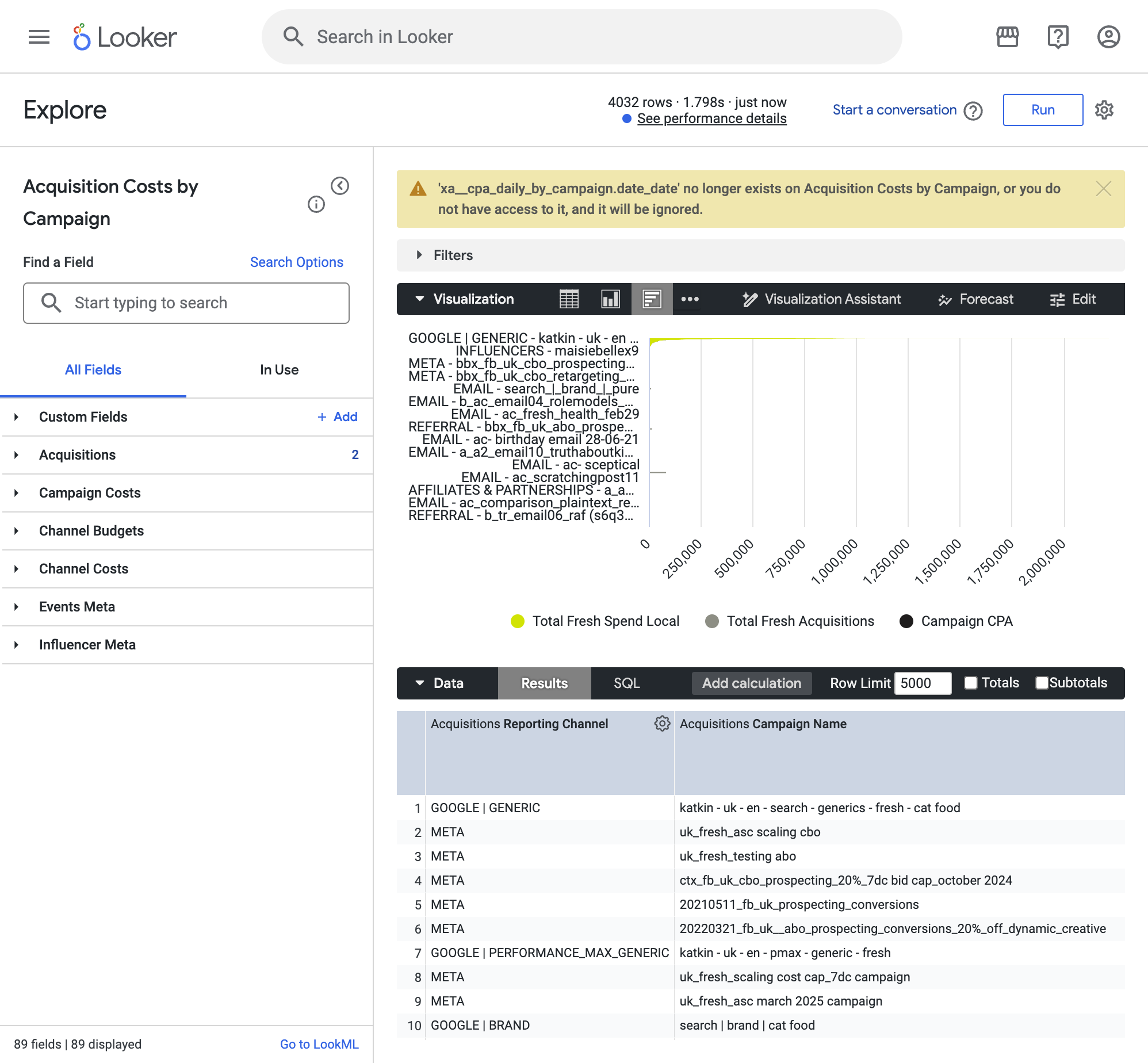Open the main hamburger menu

click(39, 37)
